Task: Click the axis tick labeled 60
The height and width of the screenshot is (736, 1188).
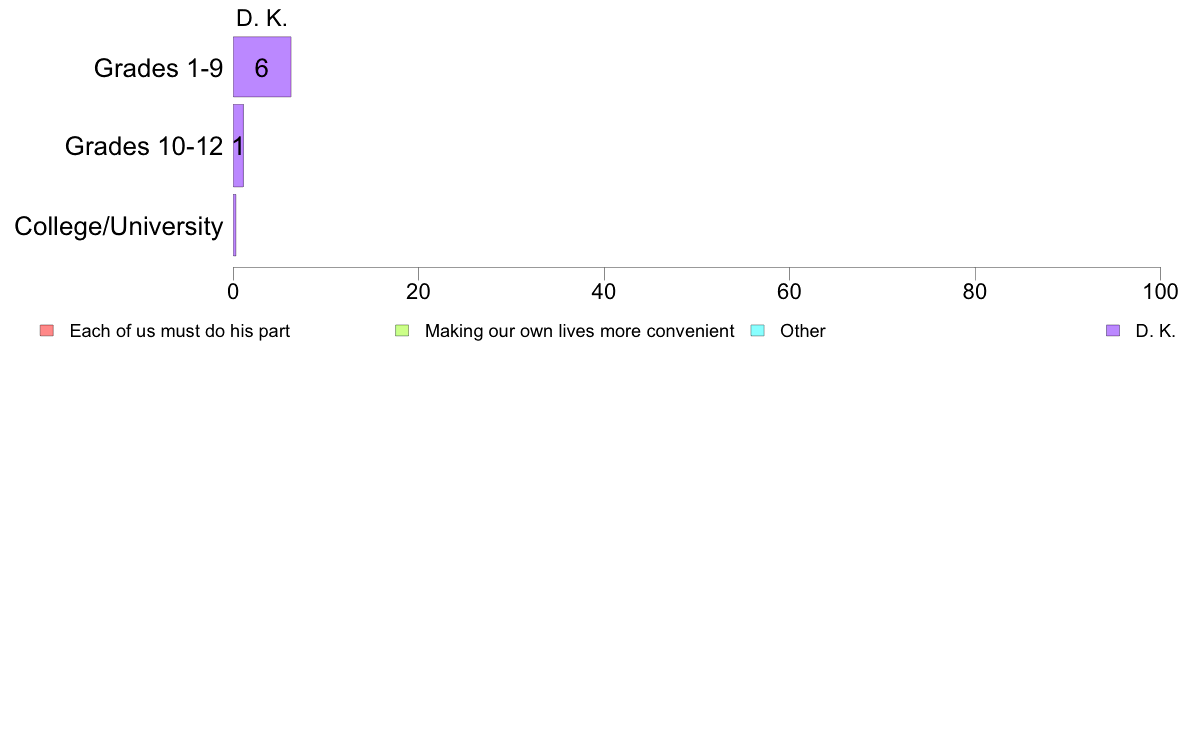Action: [789, 292]
